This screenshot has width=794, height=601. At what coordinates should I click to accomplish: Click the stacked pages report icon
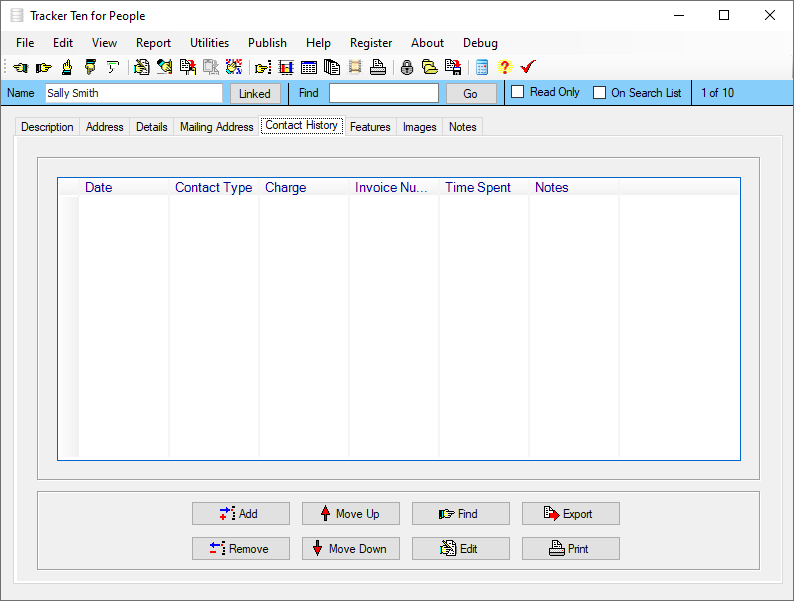point(332,67)
